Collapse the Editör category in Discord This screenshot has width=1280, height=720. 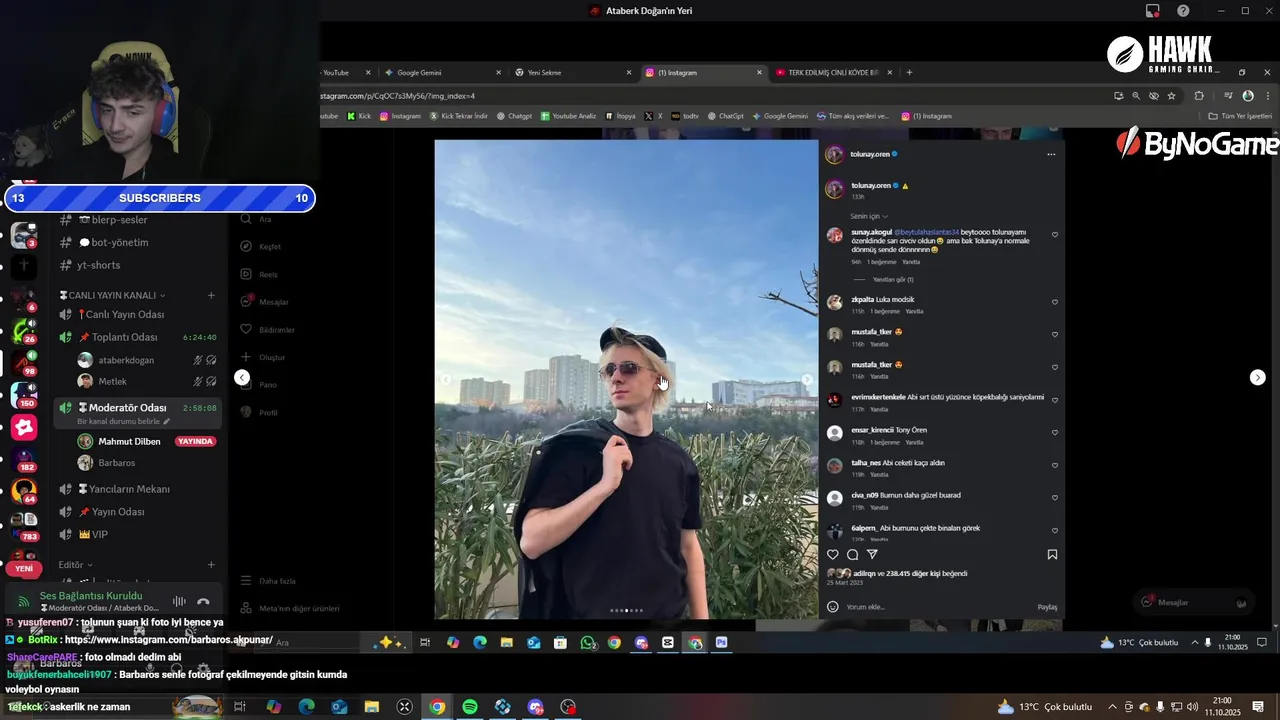[x=75, y=565]
